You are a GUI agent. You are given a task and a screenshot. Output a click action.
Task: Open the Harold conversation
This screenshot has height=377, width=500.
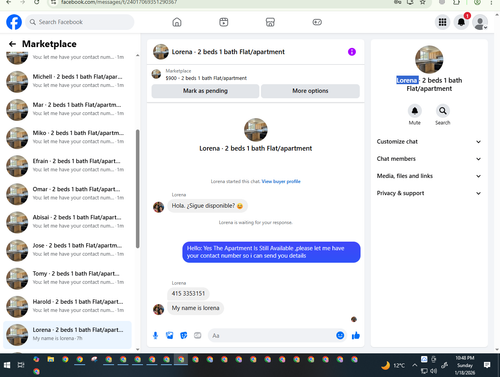[x=67, y=306]
